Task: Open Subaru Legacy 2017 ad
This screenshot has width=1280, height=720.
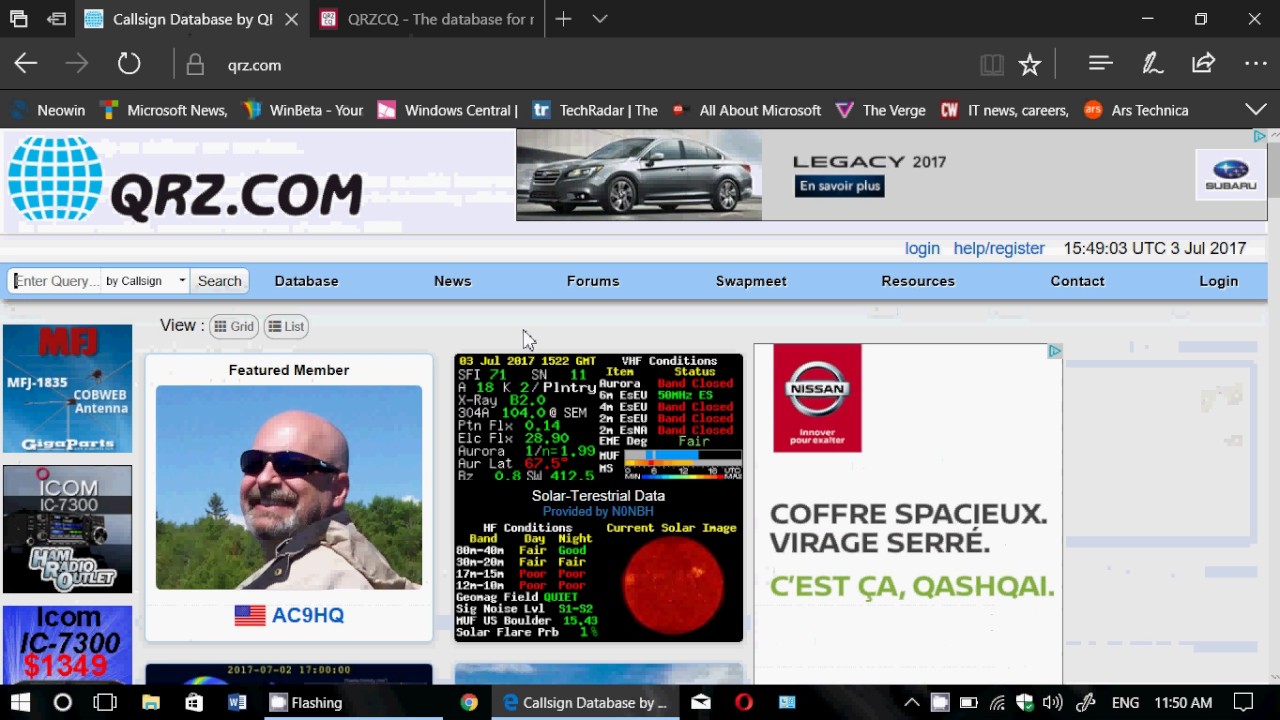Action: [x=891, y=175]
